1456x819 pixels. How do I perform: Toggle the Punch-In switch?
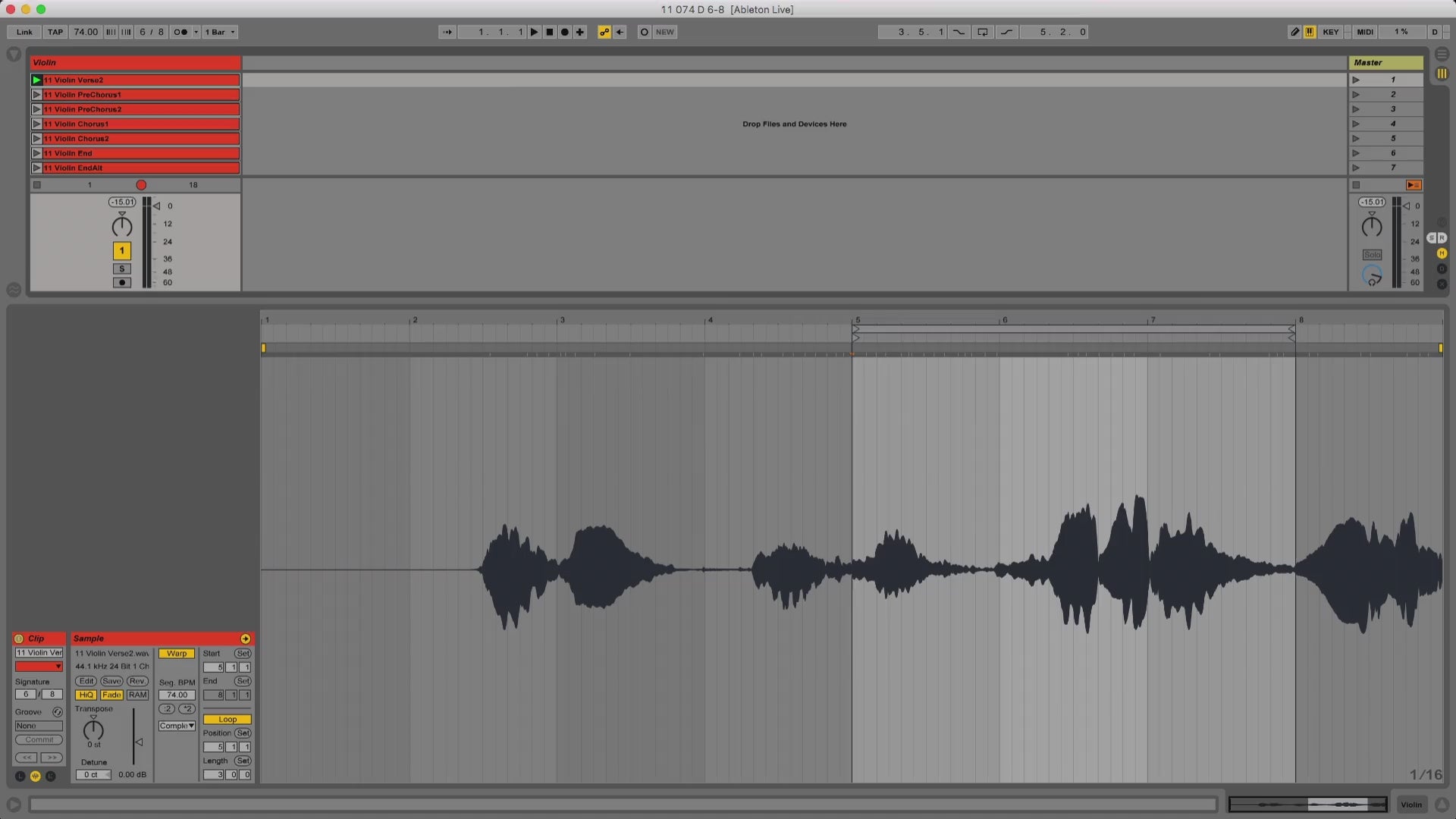959,32
